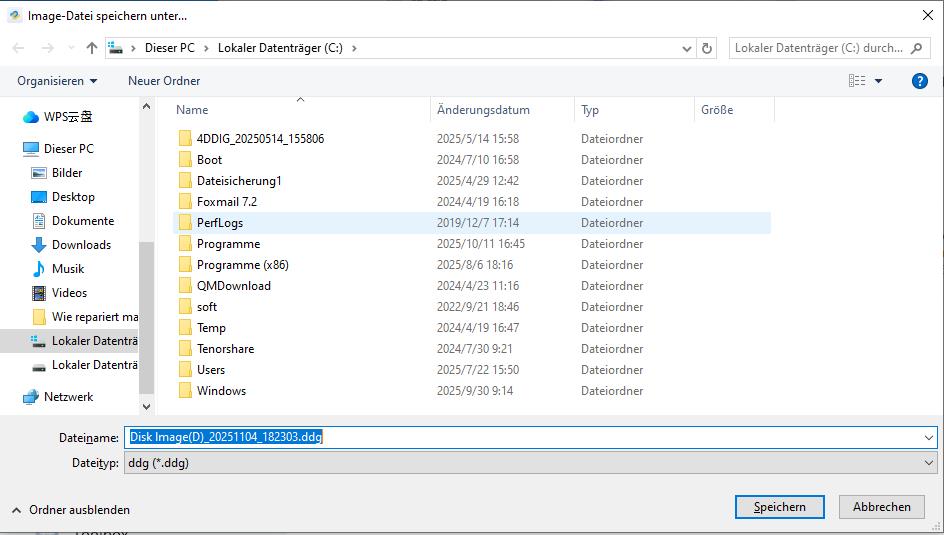Click Neuer Ordner in toolbar
This screenshot has width=944, height=535.
point(164,81)
